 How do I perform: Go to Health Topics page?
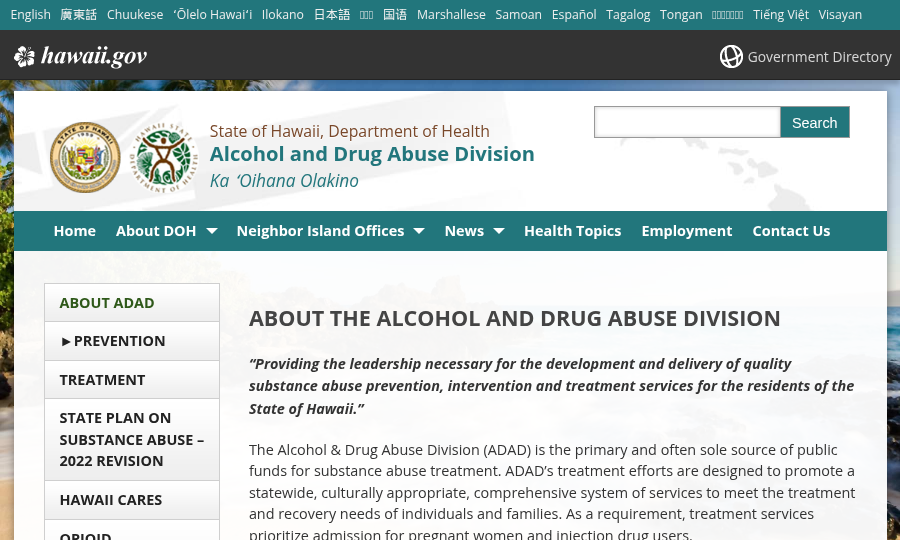point(572,231)
